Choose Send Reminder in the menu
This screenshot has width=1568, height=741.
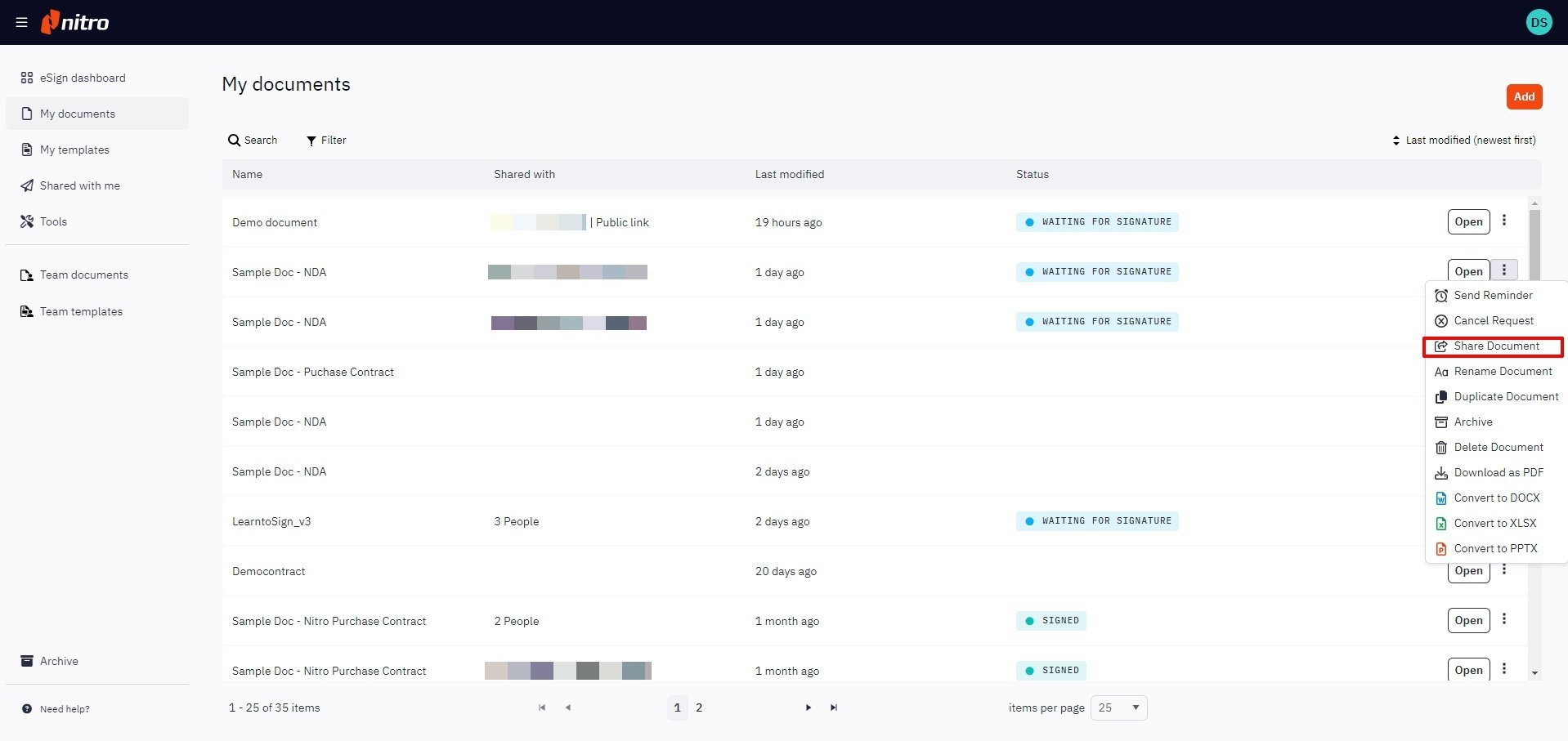1492,296
